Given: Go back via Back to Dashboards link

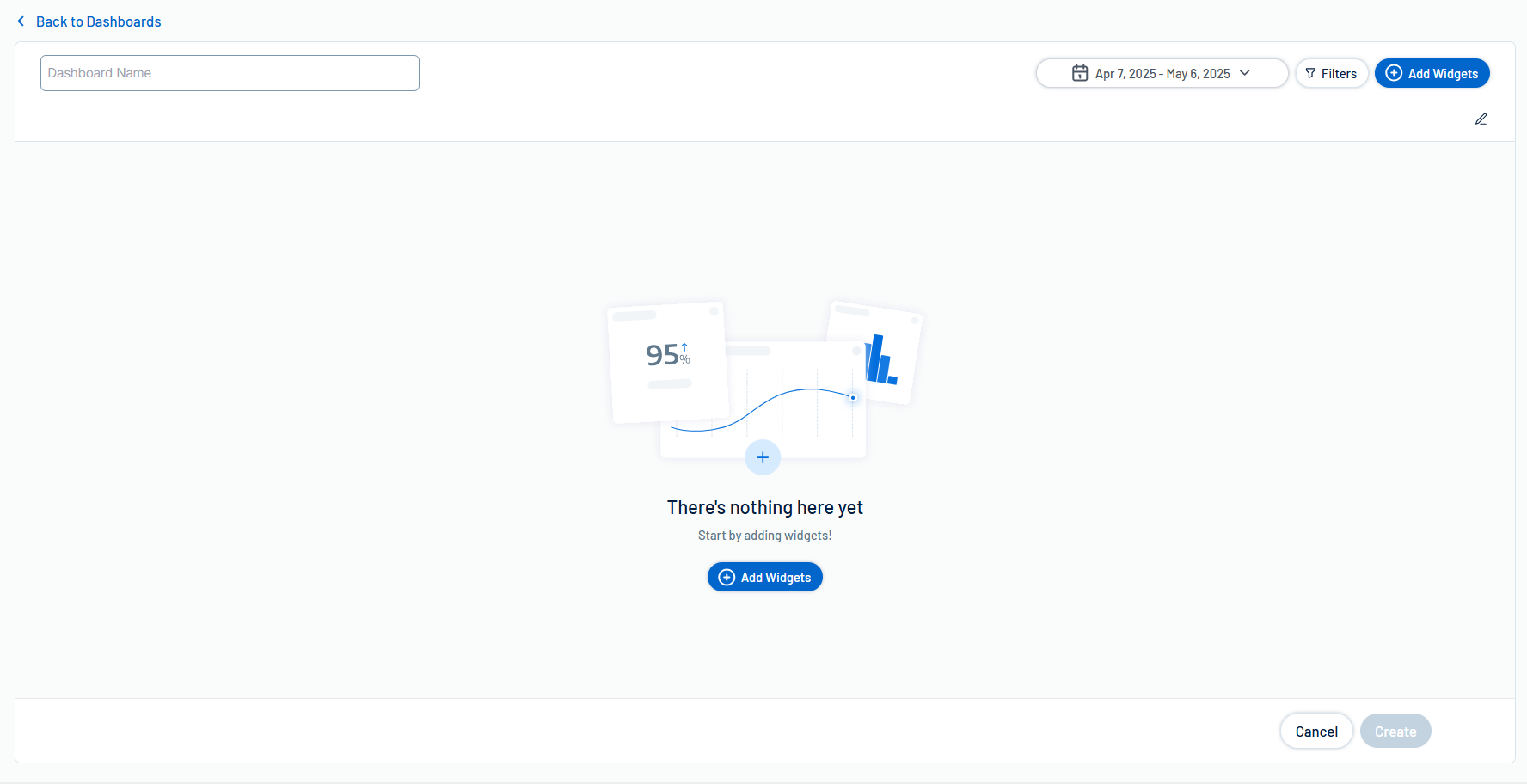Looking at the screenshot, I should [x=98, y=21].
